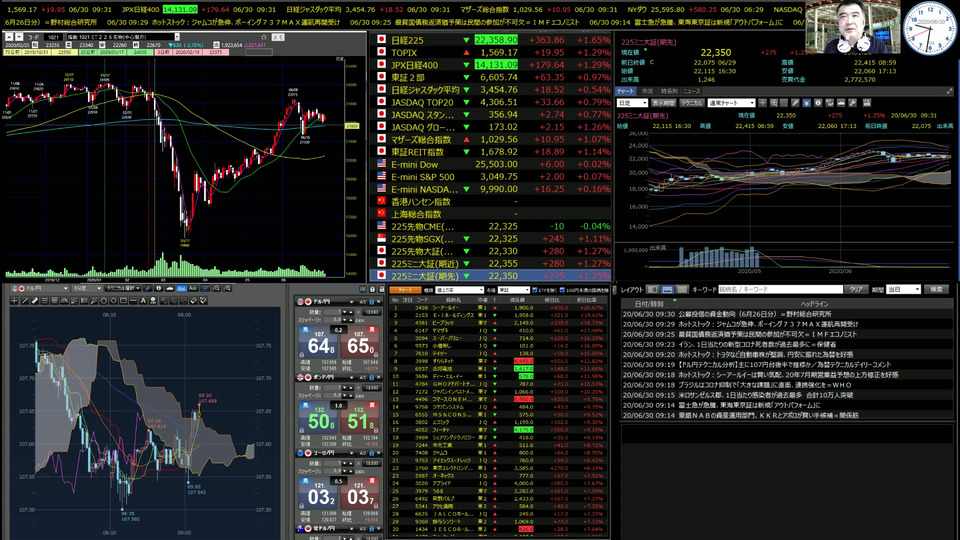Click the lock icon on the Dollar/Yen order panel
960x540 pixels.
[x=371, y=302]
